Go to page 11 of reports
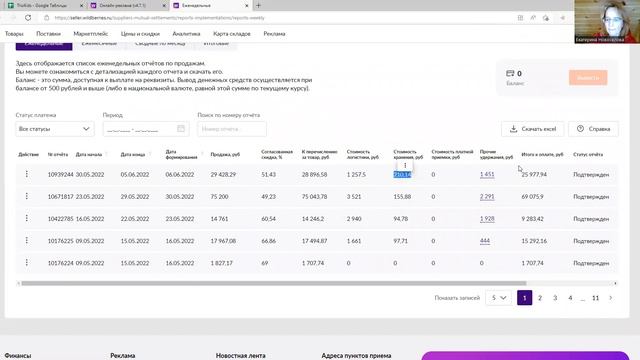The image size is (640, 360). coord(596,298)
